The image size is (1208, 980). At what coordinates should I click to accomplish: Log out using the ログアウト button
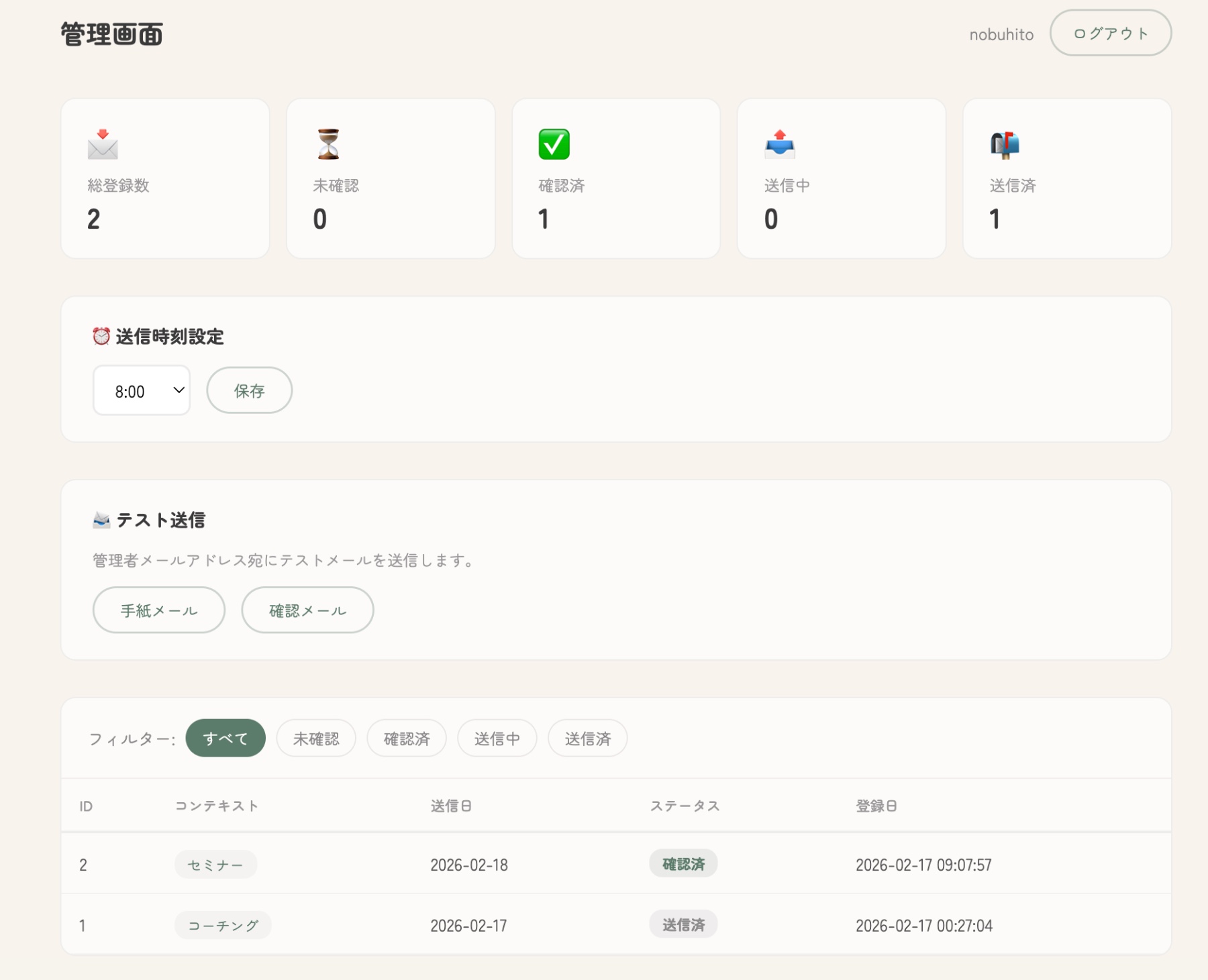coord(1110,34)
